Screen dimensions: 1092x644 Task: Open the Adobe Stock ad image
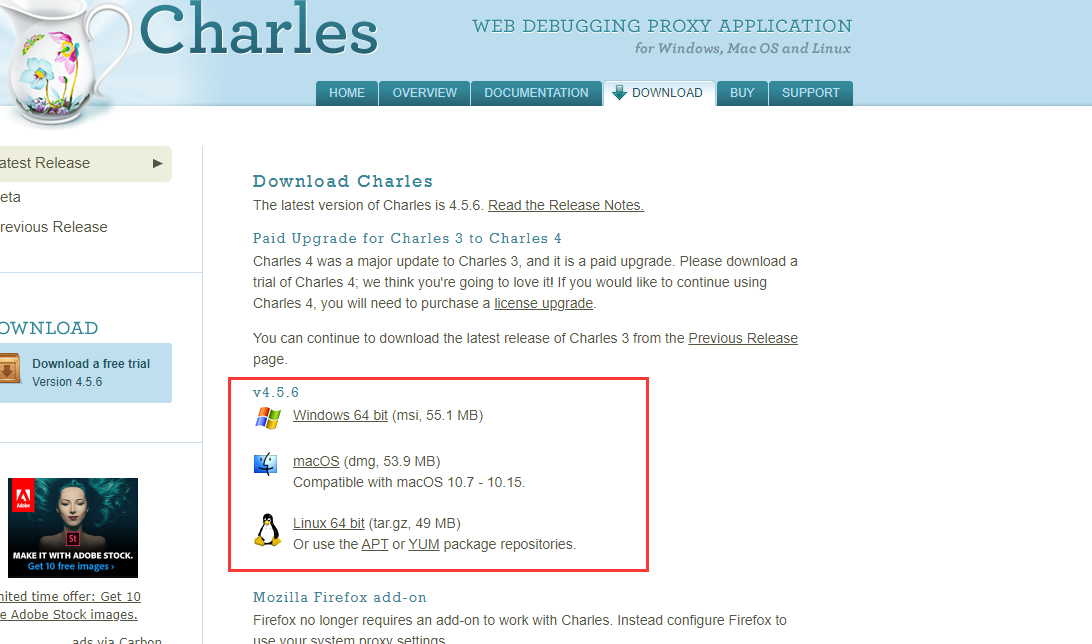coord(73,528)
